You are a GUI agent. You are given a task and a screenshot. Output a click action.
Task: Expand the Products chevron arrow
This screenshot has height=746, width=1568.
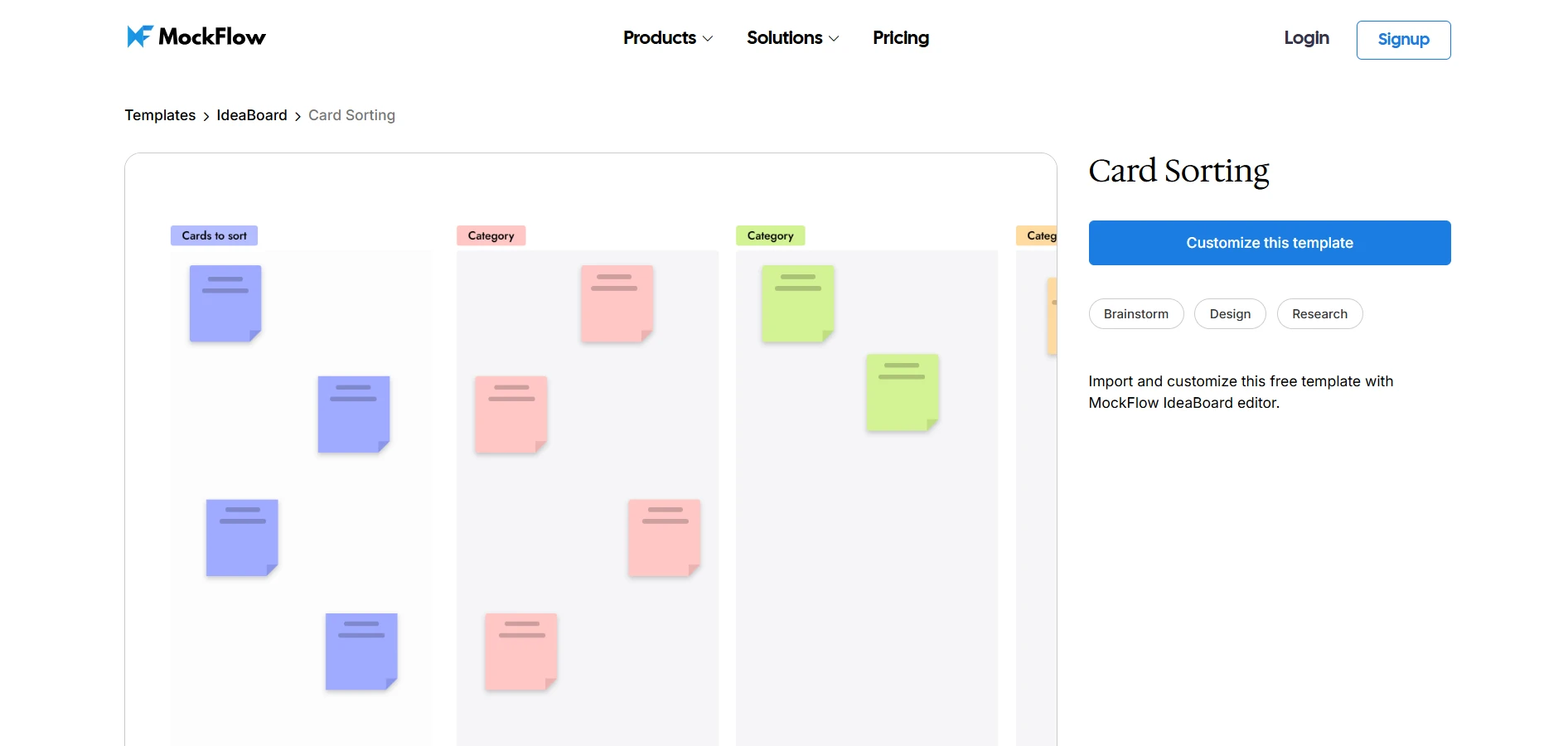point(709,39)
